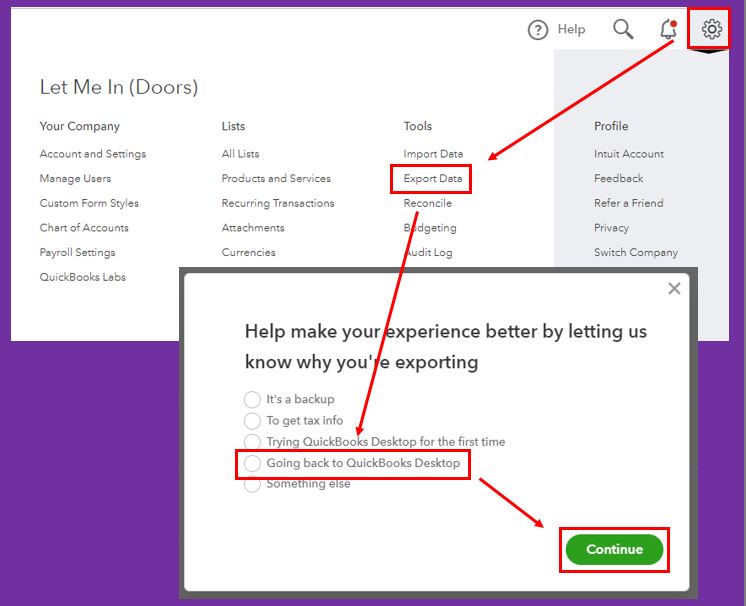Screen dimensions: 746x606
Task: Open Currencies list
Action: click(x=248, y=253)
